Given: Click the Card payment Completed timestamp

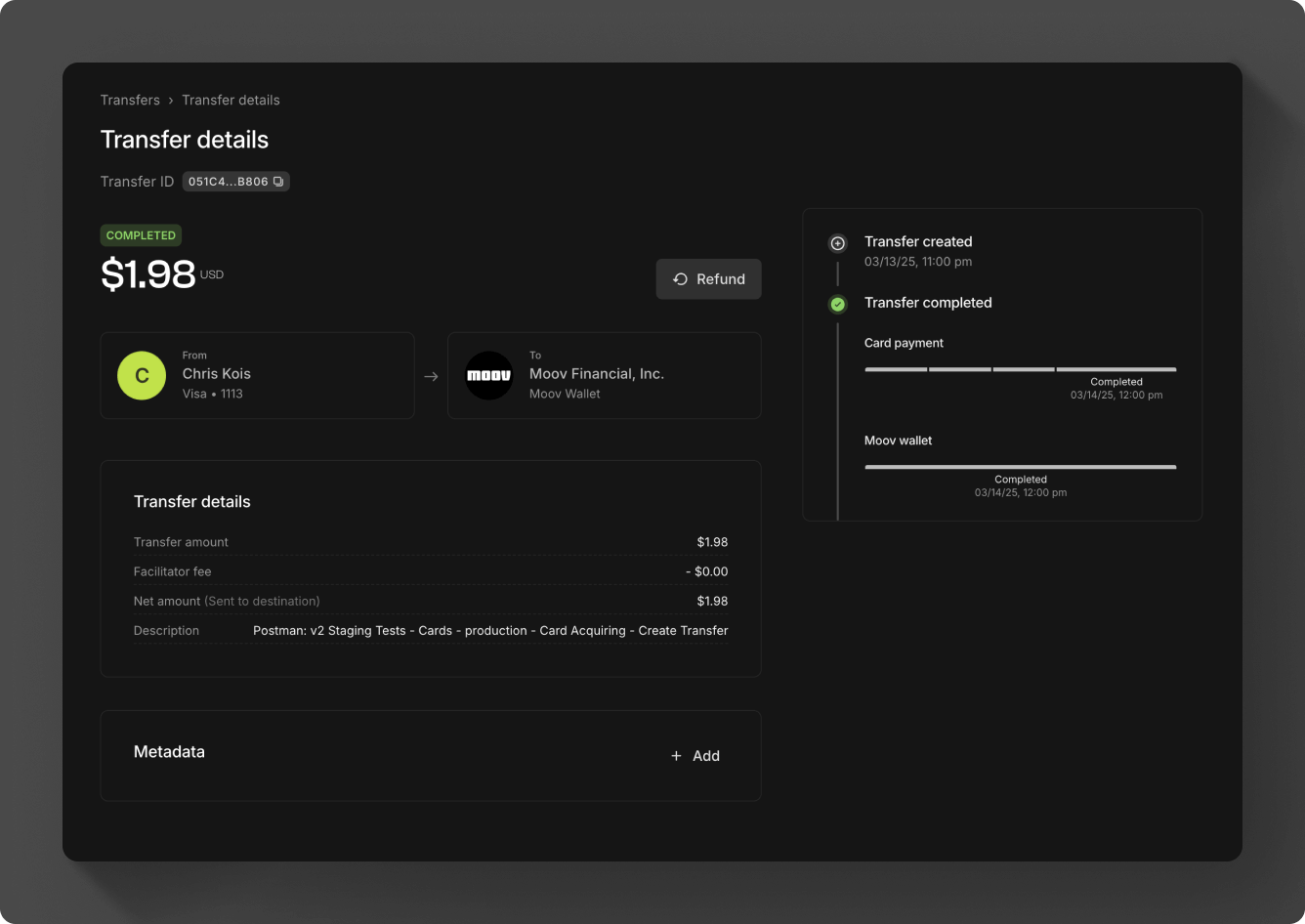Looking at the screenshot, I should pyautogui.click(x=1116, y=396).
